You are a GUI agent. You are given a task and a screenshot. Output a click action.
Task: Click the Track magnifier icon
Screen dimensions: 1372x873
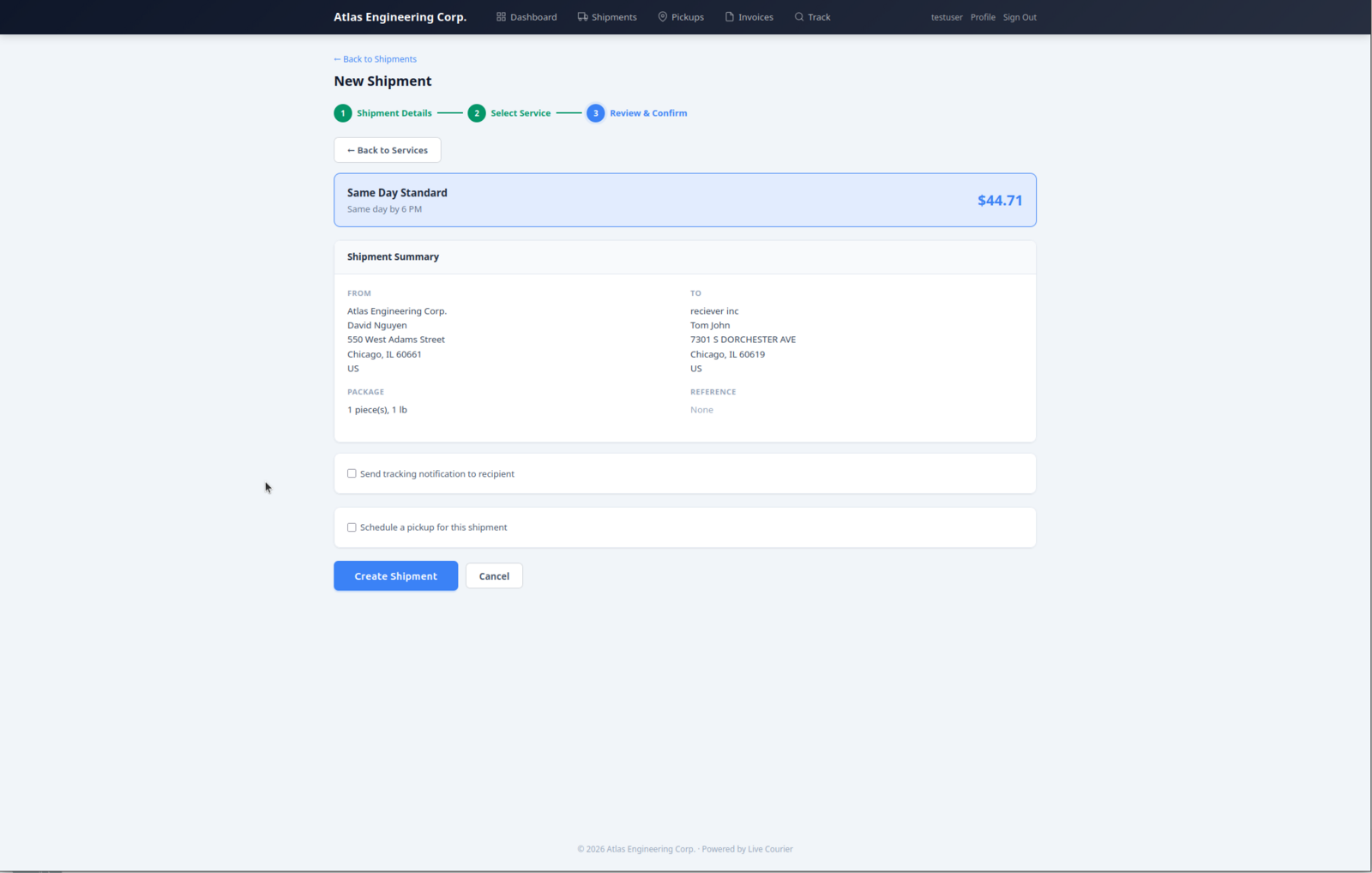point(798,17)
